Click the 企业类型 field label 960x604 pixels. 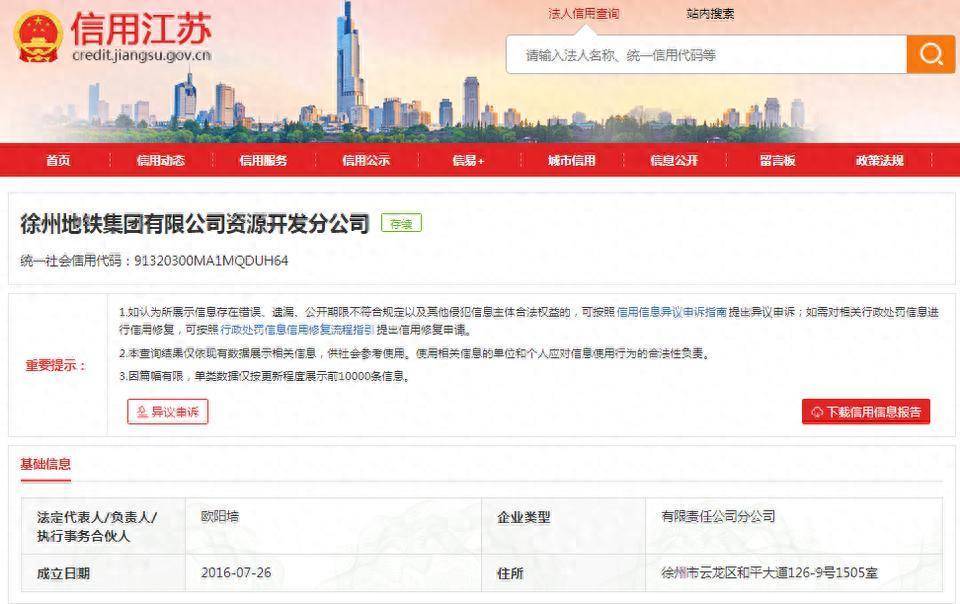(x=523, y=517)
